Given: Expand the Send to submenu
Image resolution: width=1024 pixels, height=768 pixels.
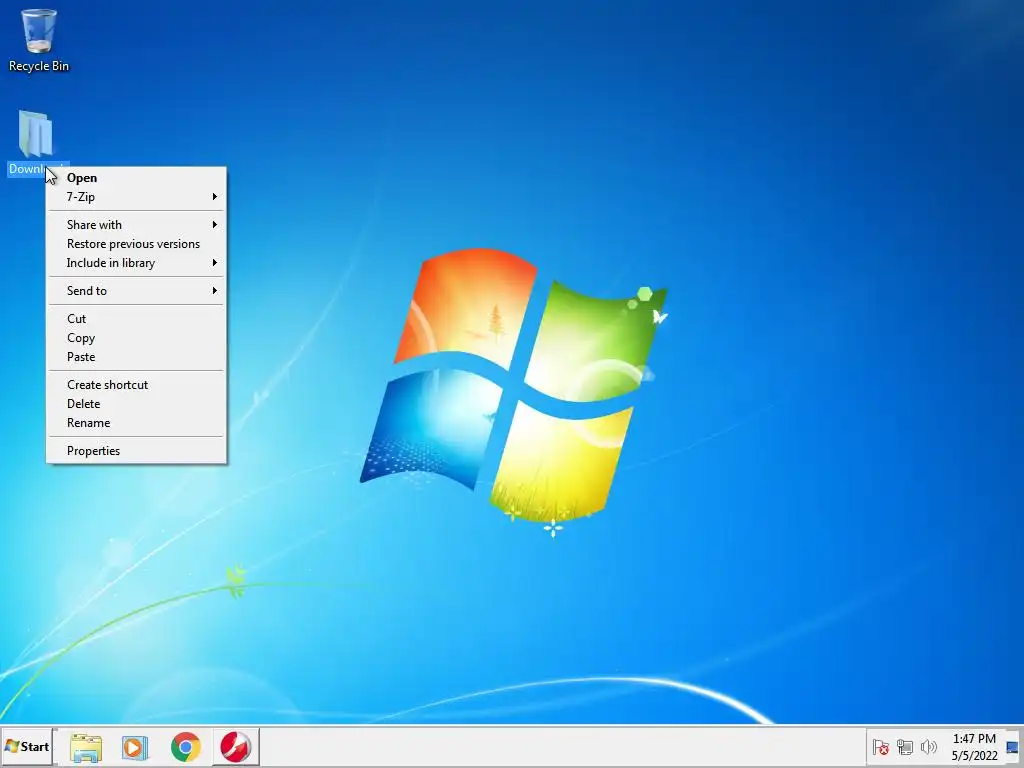Looking at the screenshot, I should click(136, 291).
